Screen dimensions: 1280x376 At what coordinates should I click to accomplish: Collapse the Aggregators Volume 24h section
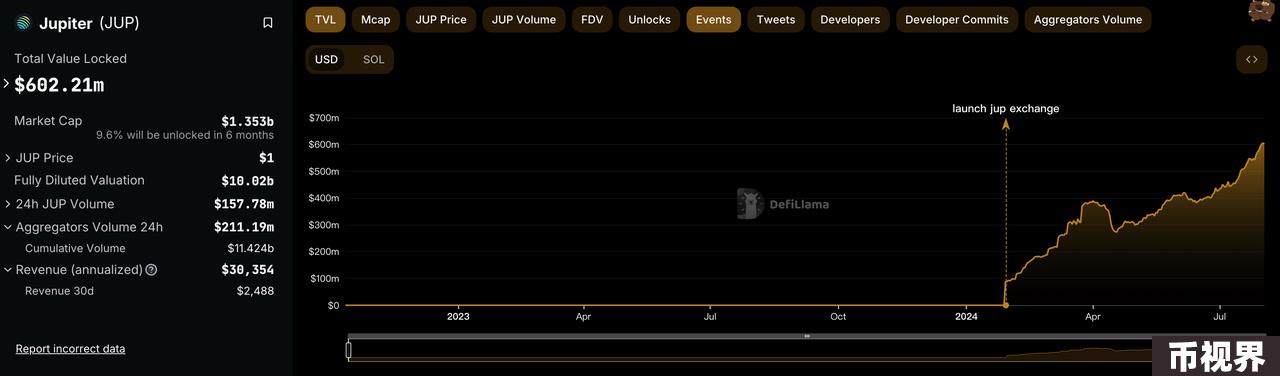tap(7, 227)
